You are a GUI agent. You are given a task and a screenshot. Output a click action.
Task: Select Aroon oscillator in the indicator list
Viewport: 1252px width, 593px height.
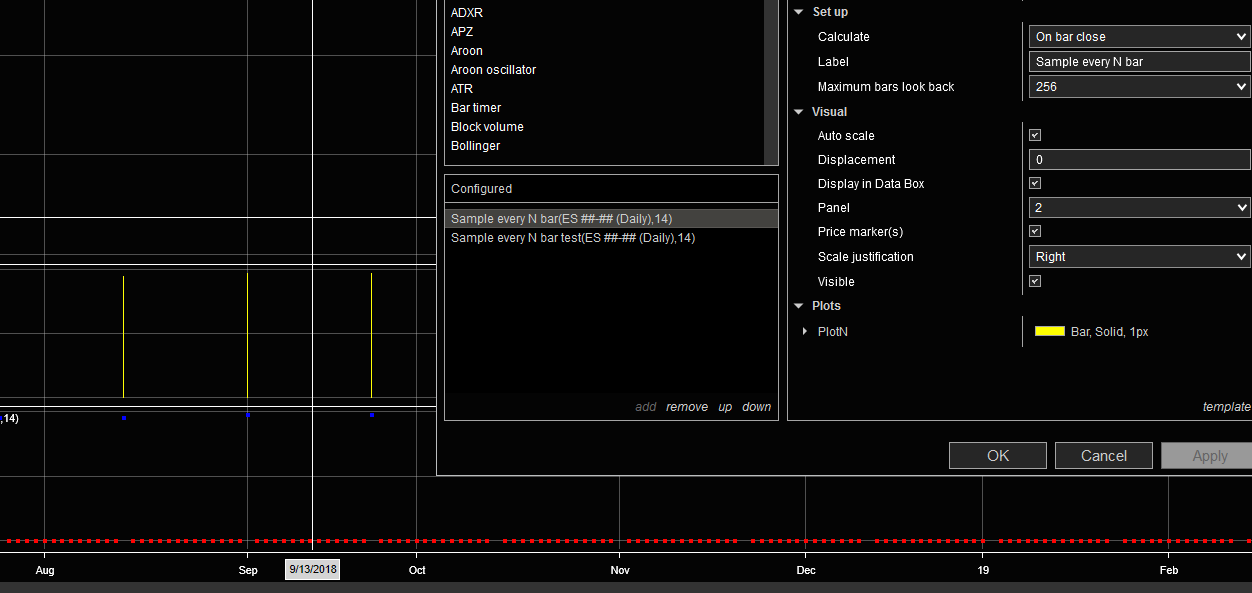(x=493, y=70)
